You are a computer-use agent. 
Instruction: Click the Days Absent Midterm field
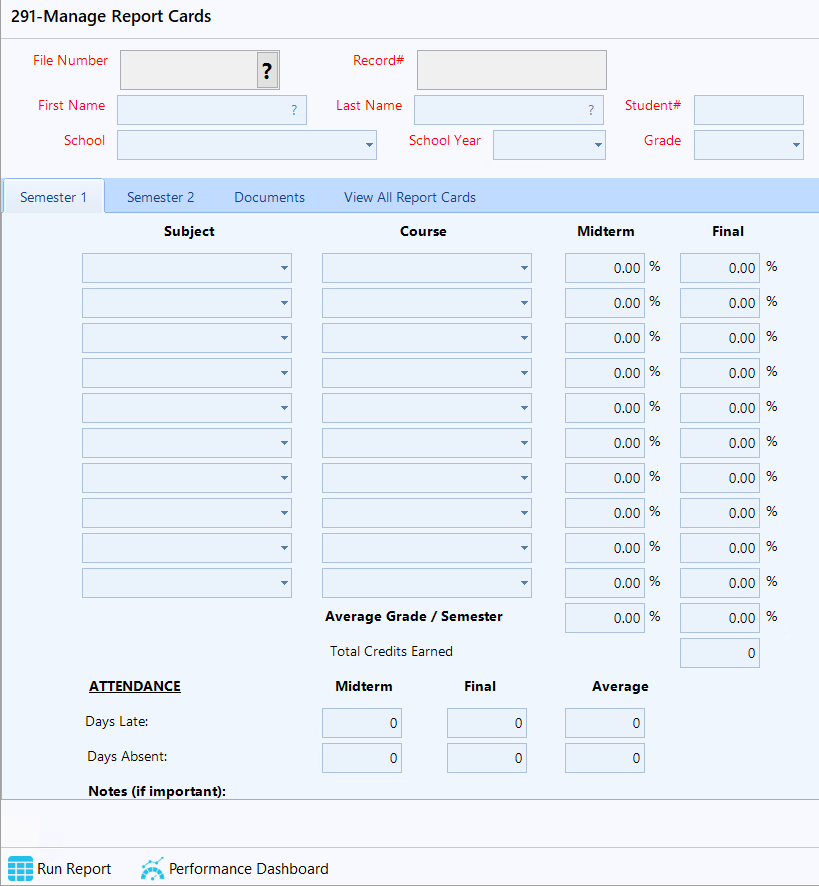(362, 758)
